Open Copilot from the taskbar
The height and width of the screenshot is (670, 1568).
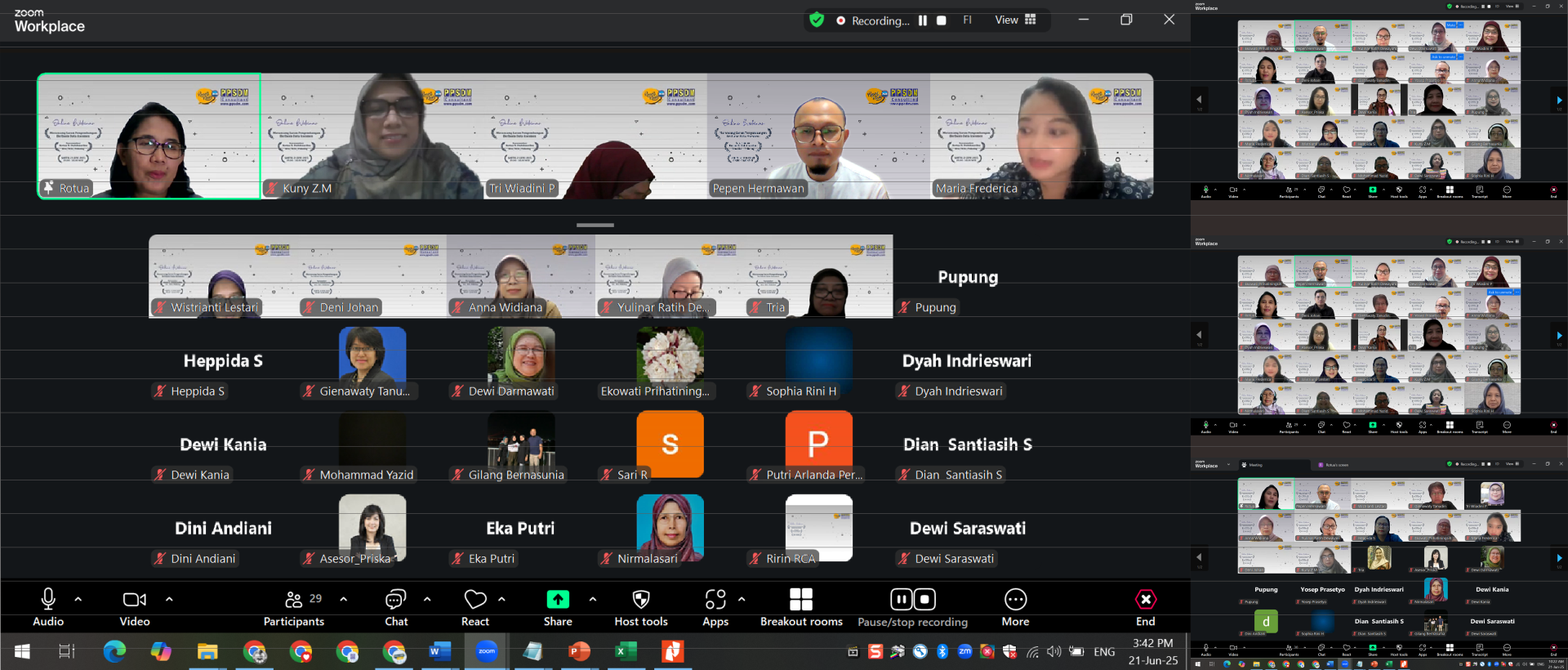pyautogui.click(x=161, y=651)
